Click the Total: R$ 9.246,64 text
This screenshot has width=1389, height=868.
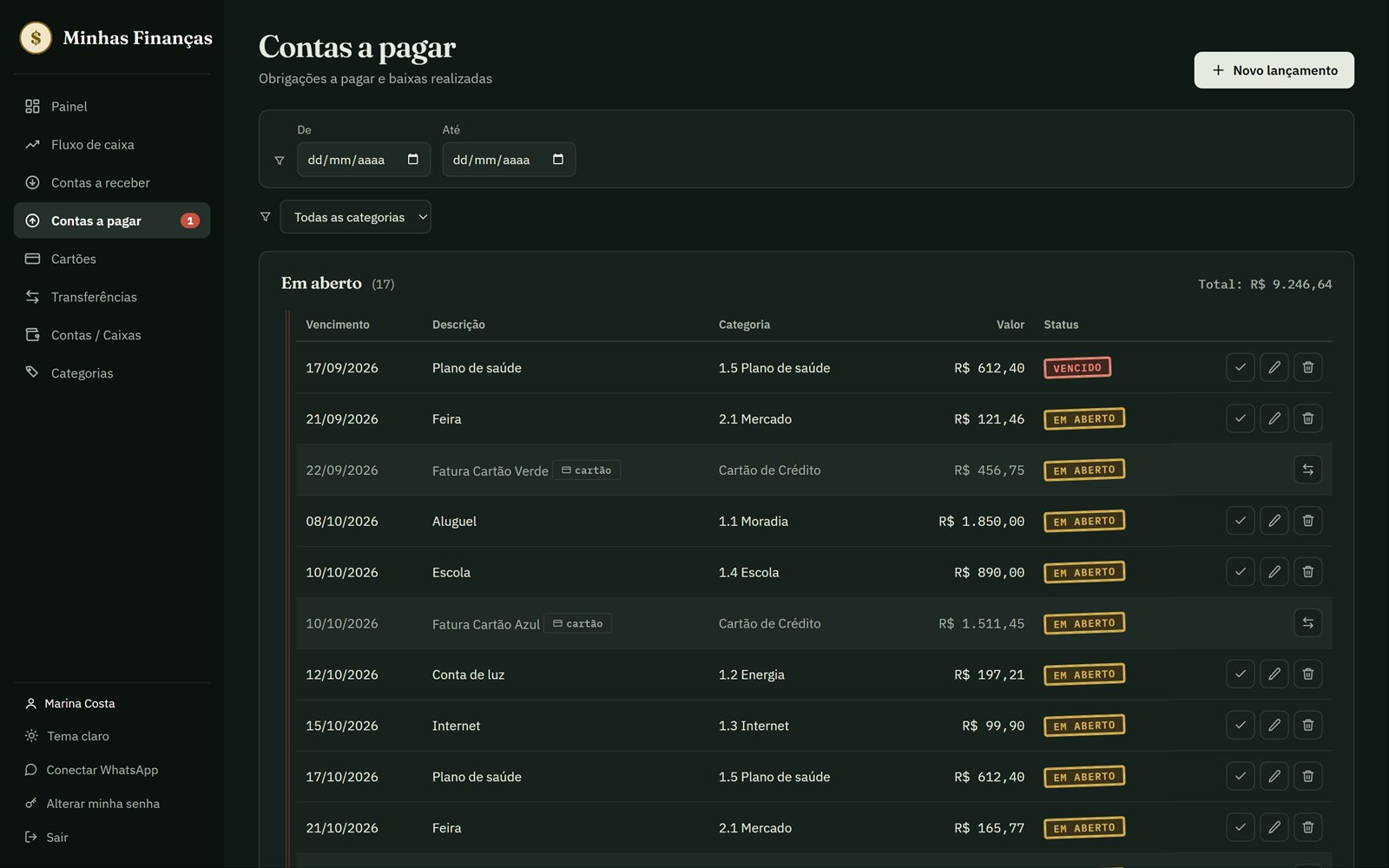click(x=1265, y=285)
